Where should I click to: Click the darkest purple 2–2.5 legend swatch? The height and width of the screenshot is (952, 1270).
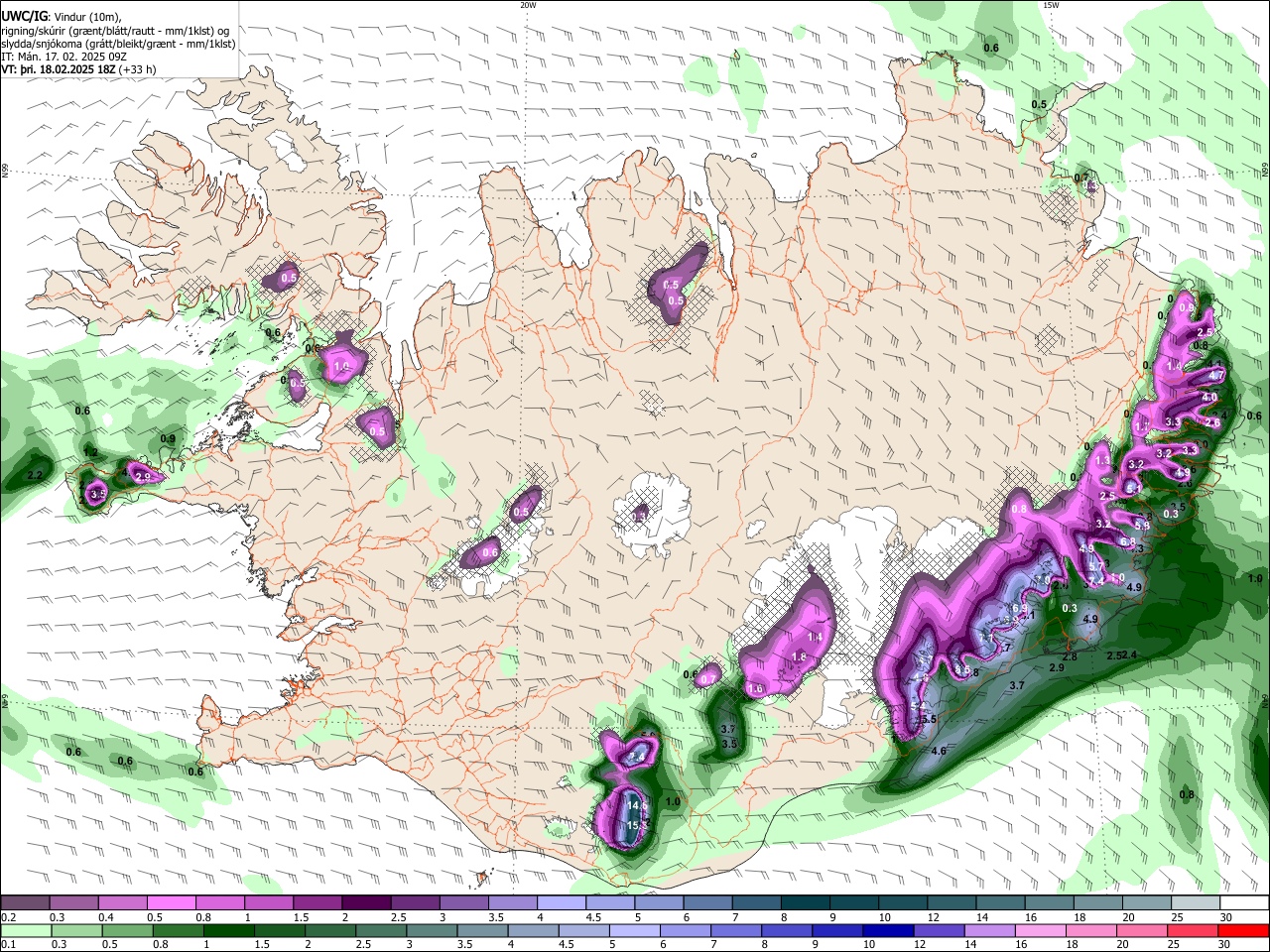point(366,901)
